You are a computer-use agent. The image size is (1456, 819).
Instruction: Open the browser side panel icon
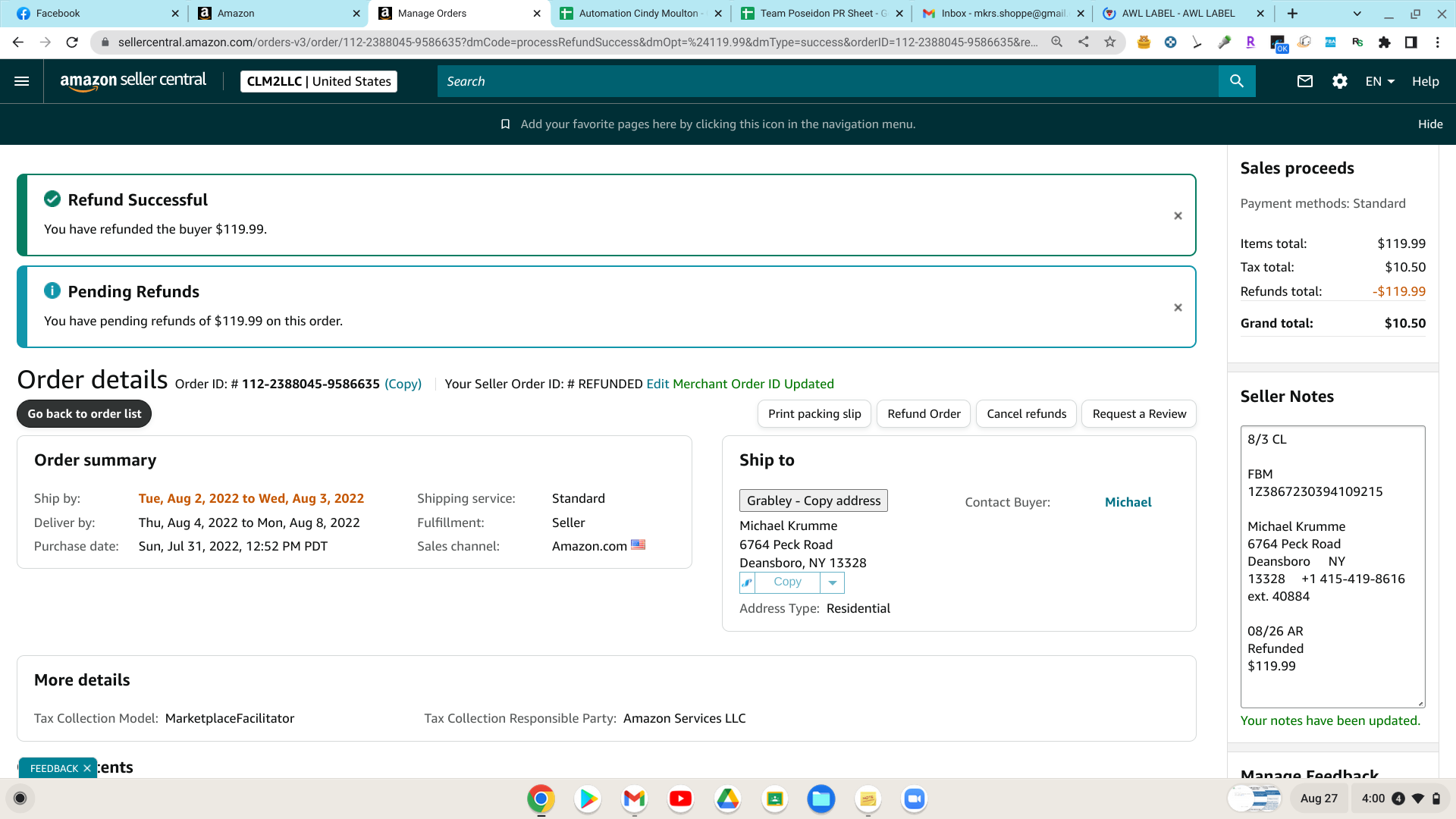click(x=1411, y=42)
